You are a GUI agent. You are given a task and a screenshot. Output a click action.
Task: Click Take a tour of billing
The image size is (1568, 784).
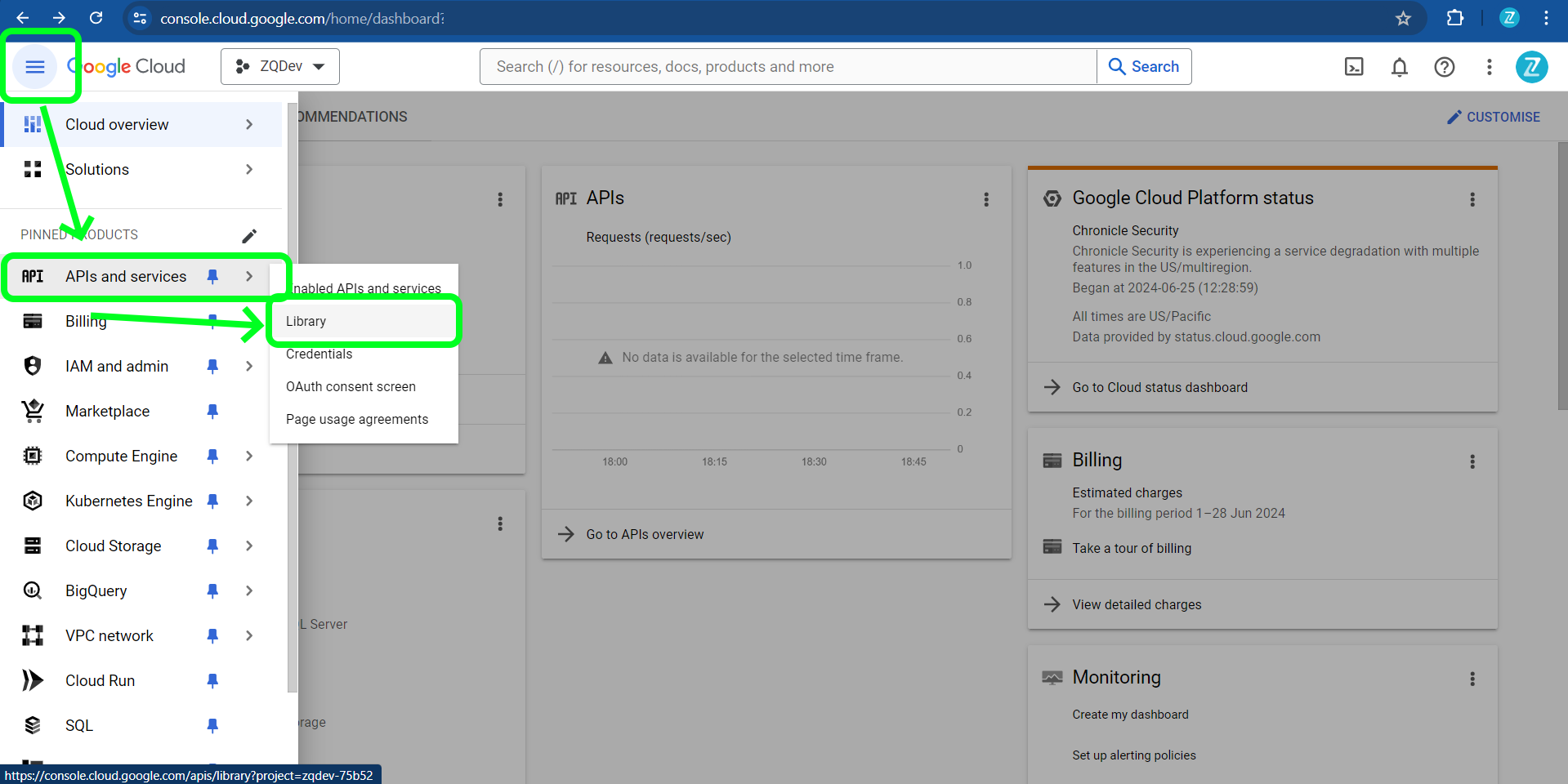1132,548
